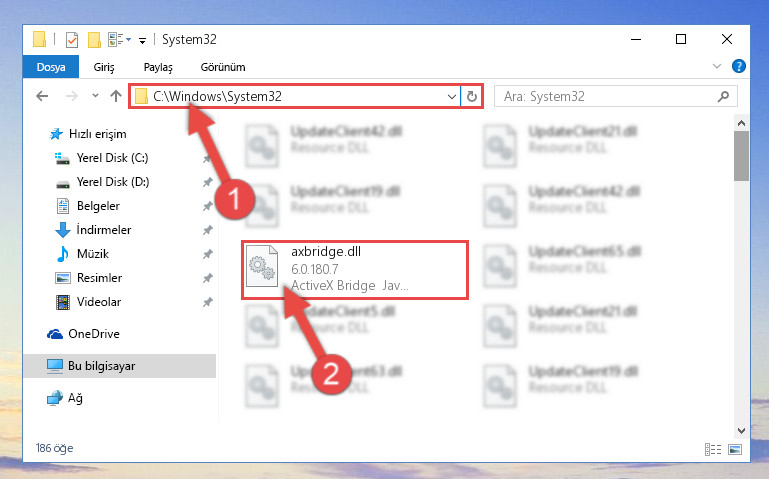Switch to details view layout icon
The width and height of the screenshot is (769, 479).
(713, 449)
